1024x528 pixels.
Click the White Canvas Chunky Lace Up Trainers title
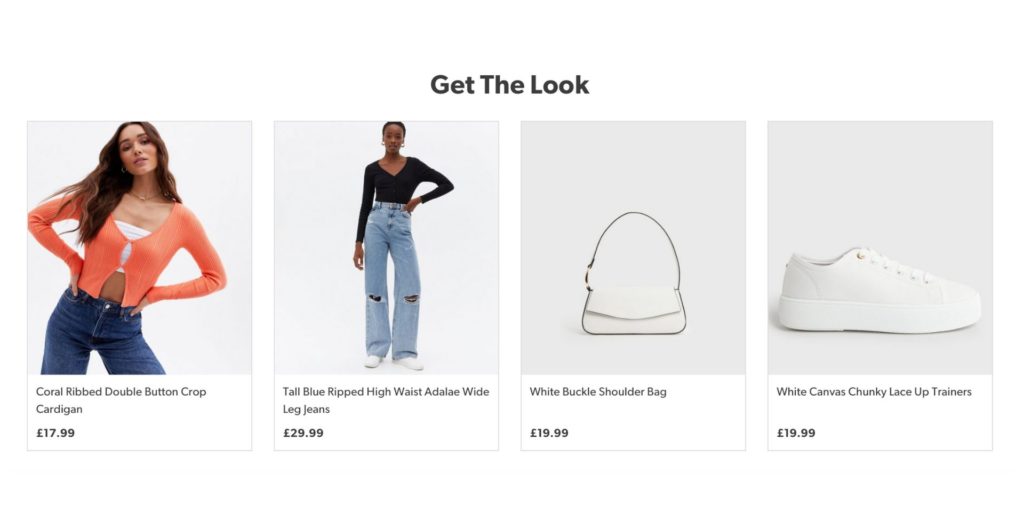pyautogui.click(x=874, y=391)
